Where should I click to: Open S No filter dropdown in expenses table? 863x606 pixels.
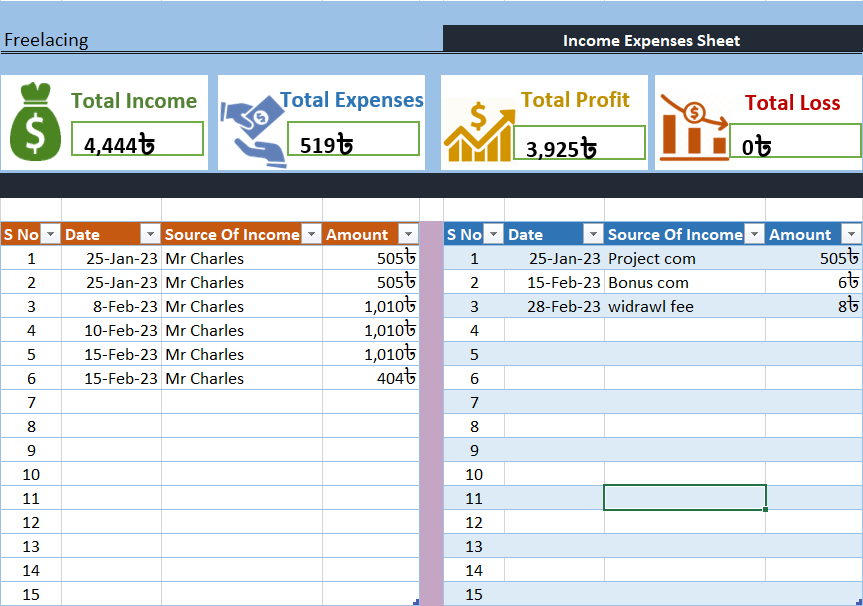[494, 235]
